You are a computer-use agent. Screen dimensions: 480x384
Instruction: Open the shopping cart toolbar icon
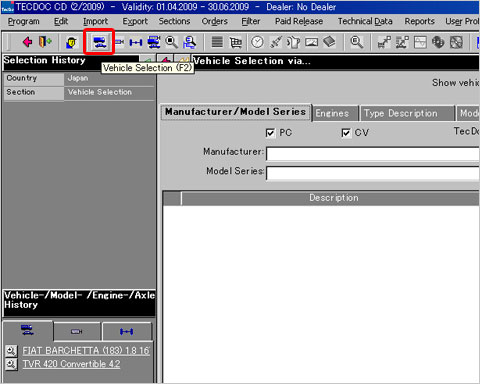point(236,42)
